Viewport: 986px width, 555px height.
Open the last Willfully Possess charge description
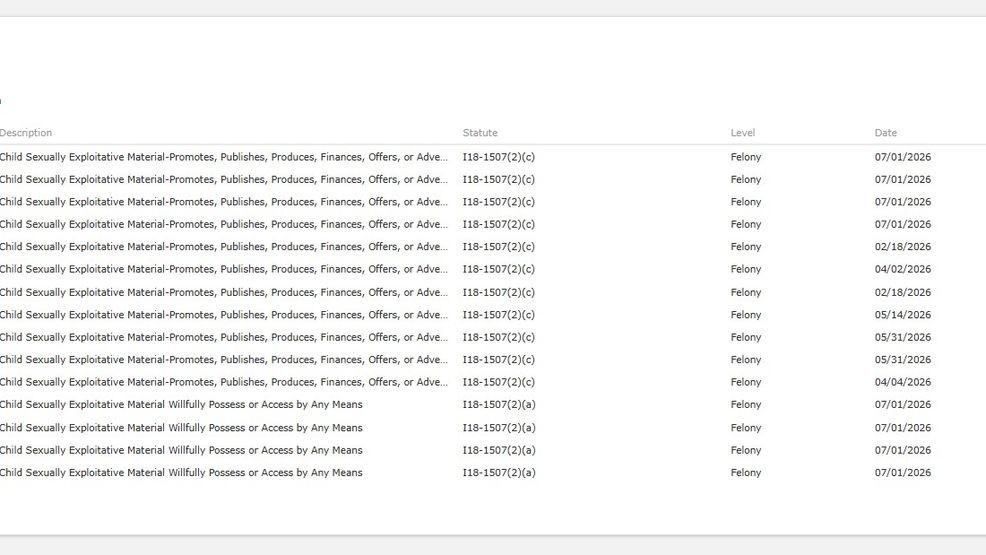pos(181,473)
